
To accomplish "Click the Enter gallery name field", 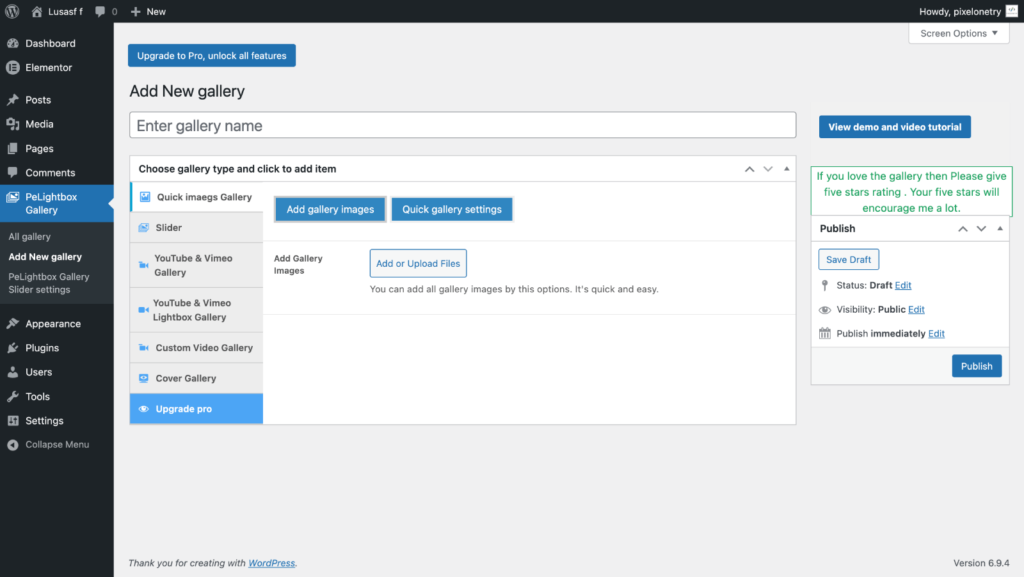I will point(462,126).
